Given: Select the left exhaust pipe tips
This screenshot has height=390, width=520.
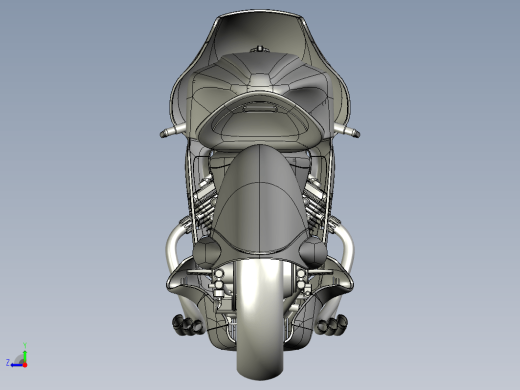Looking at the screenshot, I should coord(187,325).
